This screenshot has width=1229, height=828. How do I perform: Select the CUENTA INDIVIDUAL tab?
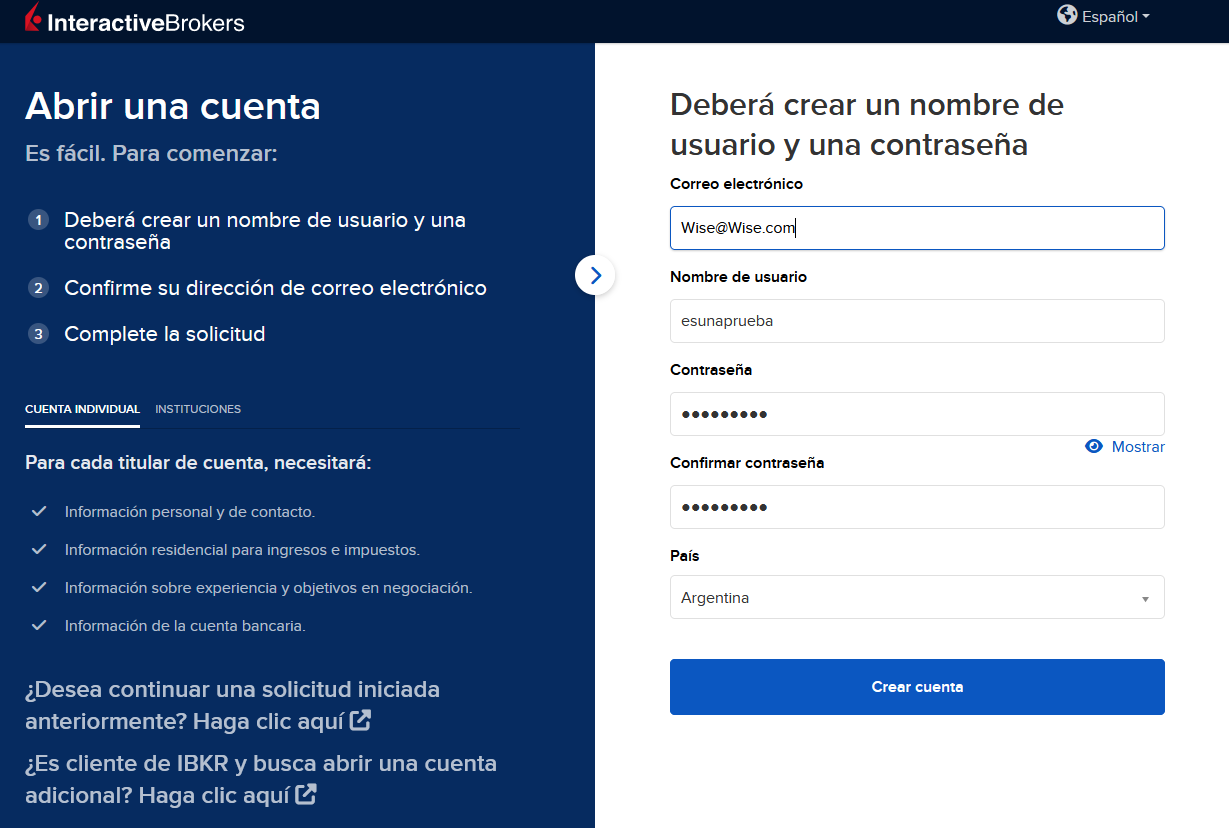pyautogui.click(x=82, y=409)
